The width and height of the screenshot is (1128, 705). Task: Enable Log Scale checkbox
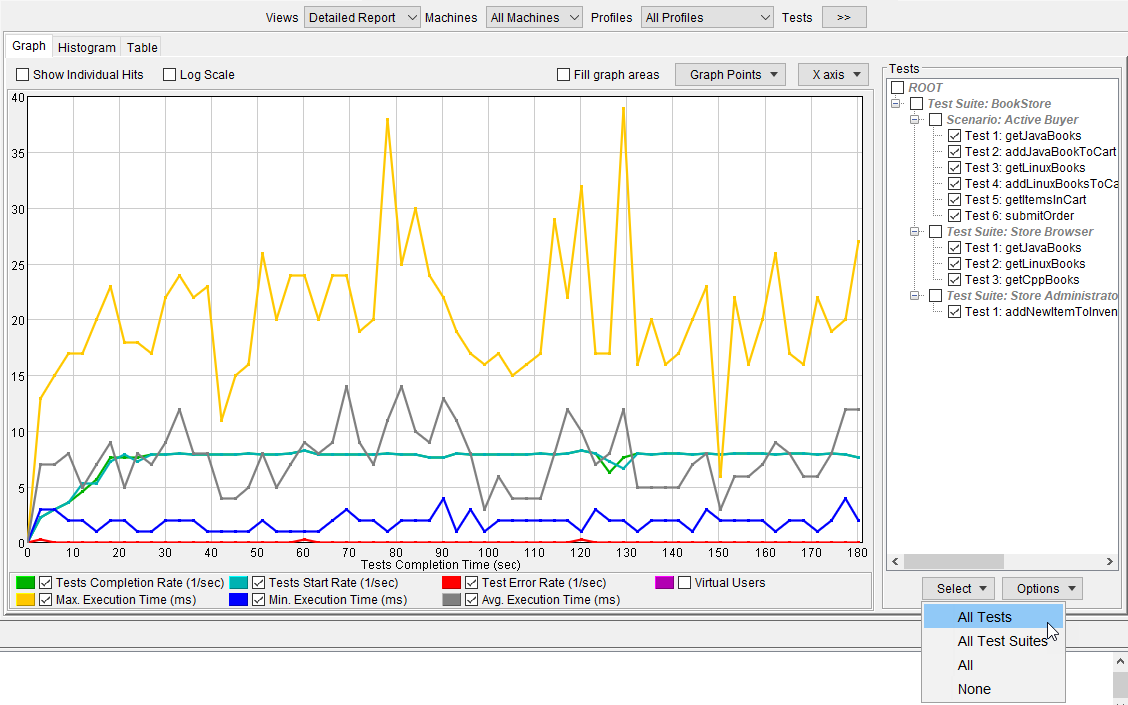pos(169,75)
